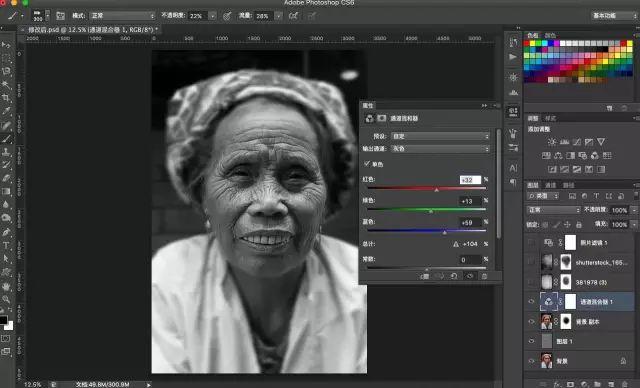
Task: Open the 输出通道 output channel dropdown
Action: tap(440, 149)
